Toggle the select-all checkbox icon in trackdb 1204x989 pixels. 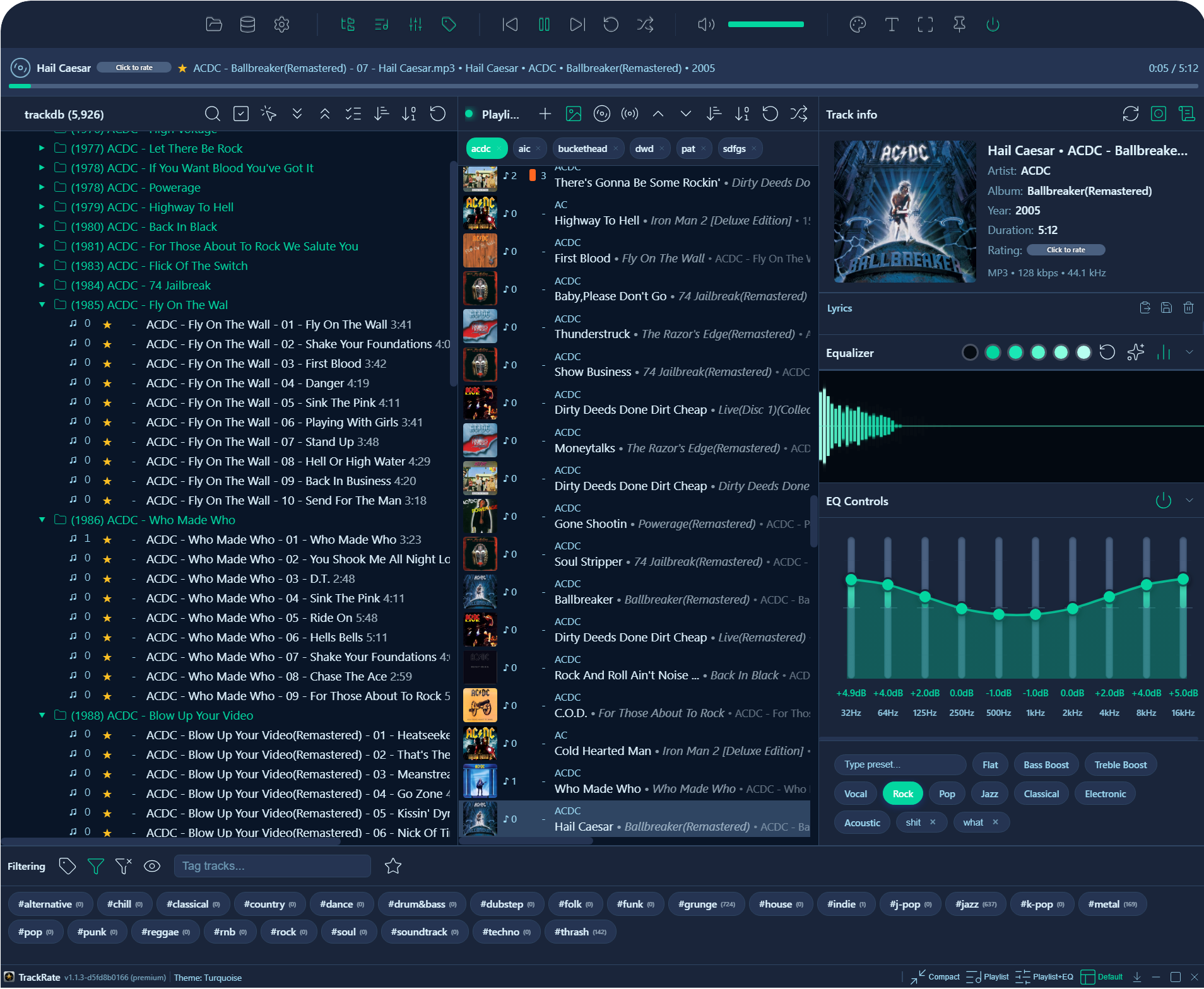pyautogui.click(x=241, y=114)
